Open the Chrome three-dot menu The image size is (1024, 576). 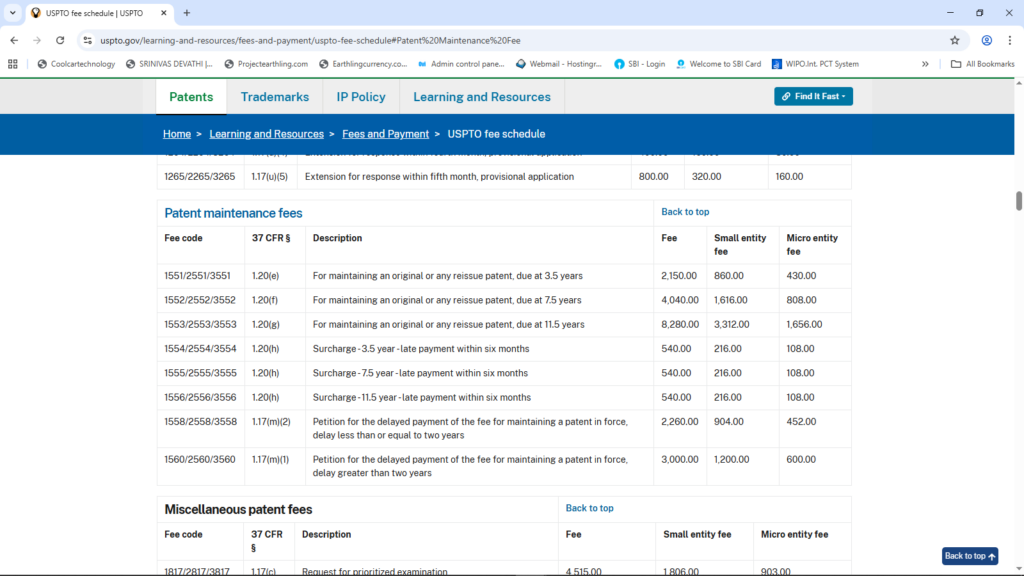pyautogui.click(x=1010, y=40)
